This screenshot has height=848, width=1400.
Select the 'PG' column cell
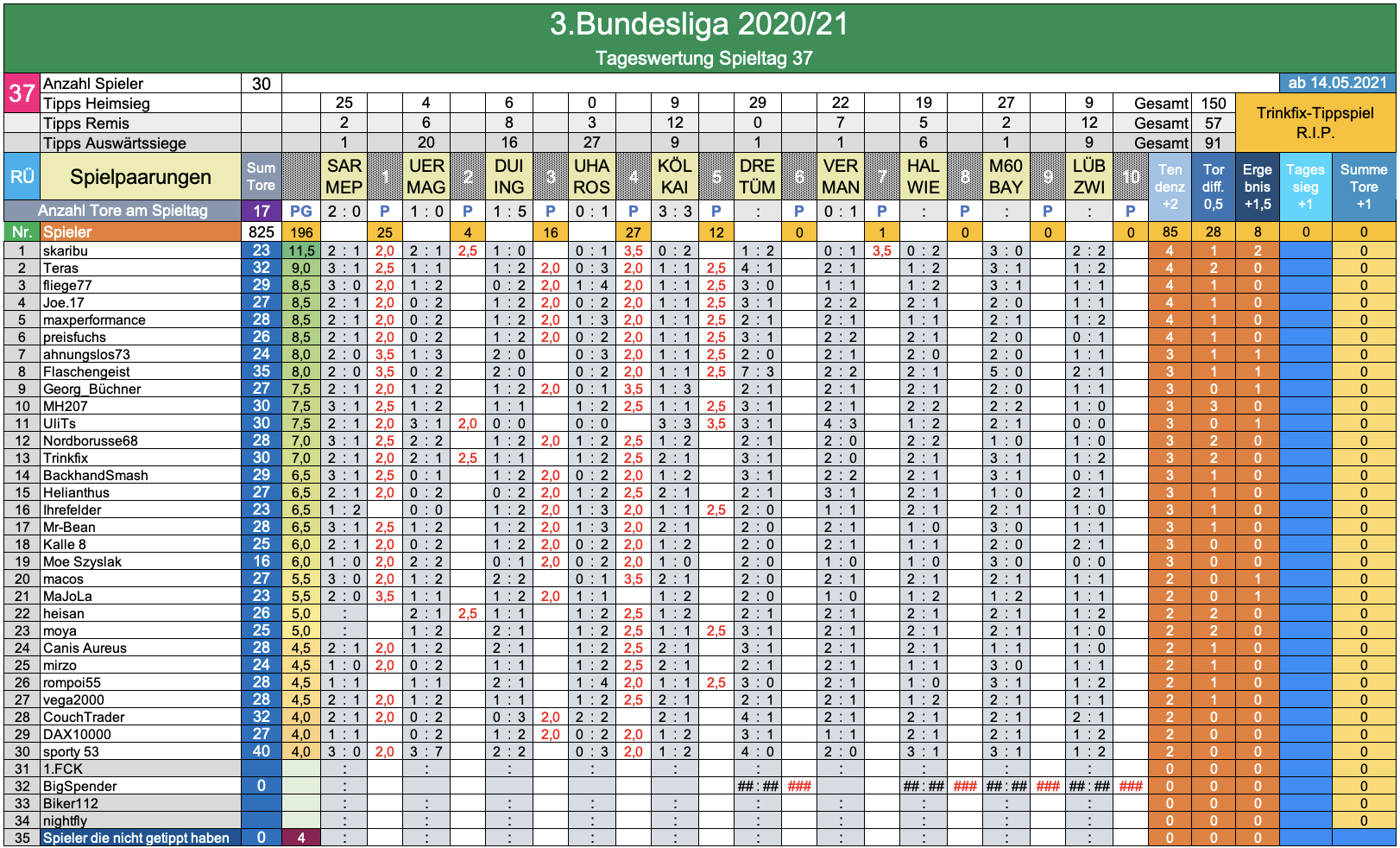click(301, 211)
